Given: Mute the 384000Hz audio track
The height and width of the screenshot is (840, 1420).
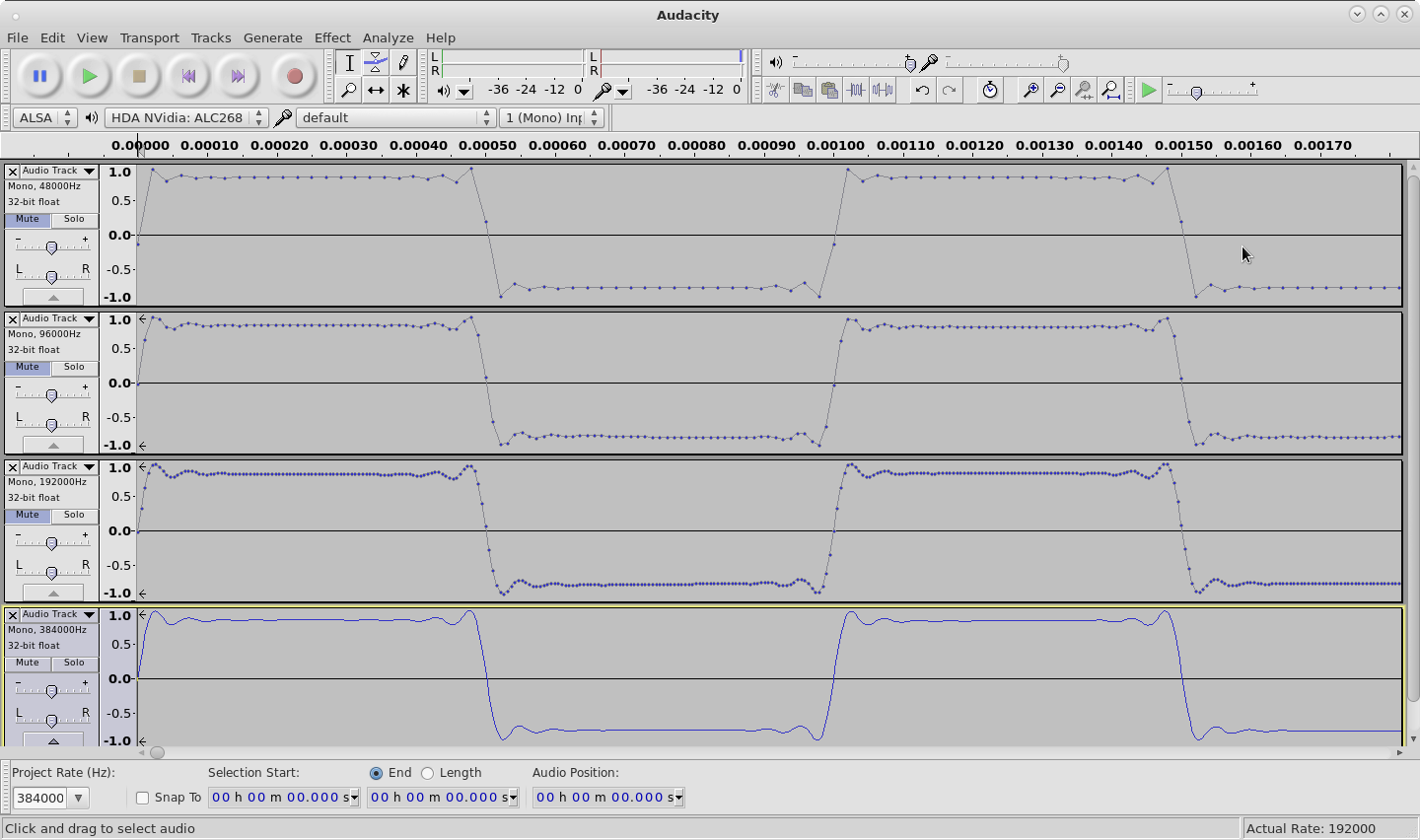Looking at the screenshot, I should (x=28, y=663).
